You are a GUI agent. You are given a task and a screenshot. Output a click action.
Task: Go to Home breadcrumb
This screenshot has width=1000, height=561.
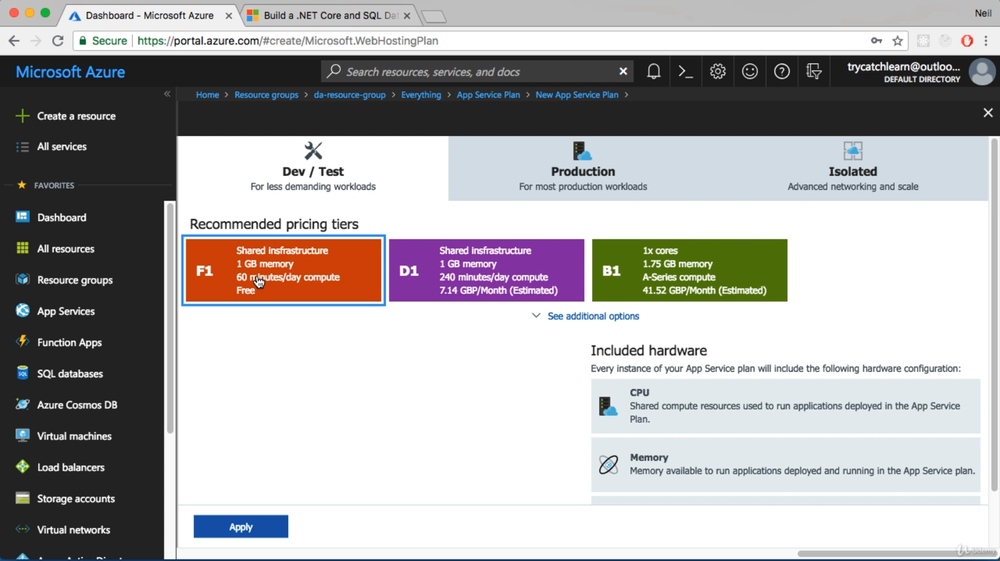[207, 94]
